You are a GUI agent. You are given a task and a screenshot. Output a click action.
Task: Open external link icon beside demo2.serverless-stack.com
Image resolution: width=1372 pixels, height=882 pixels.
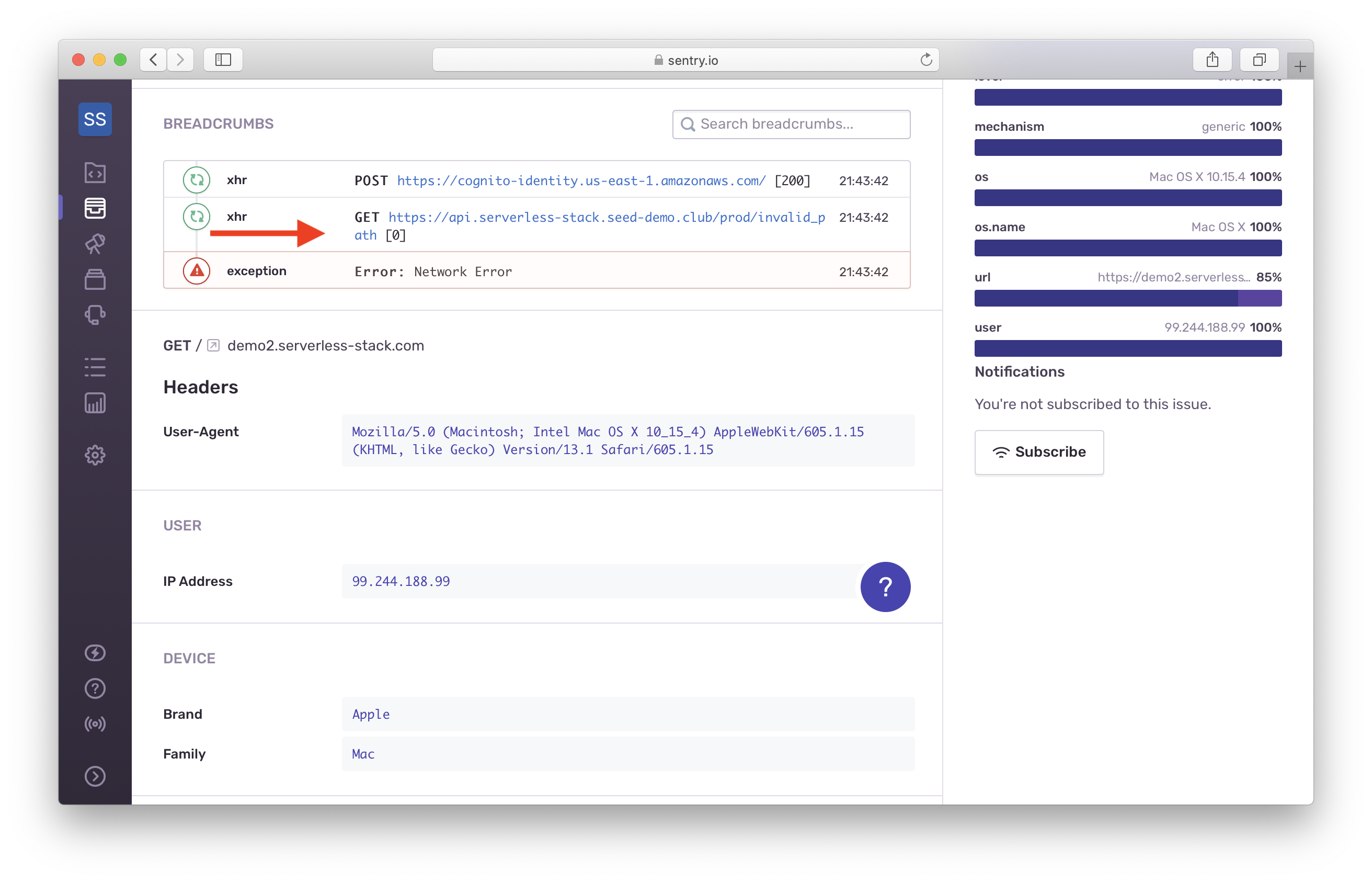[x=213, y=345]
